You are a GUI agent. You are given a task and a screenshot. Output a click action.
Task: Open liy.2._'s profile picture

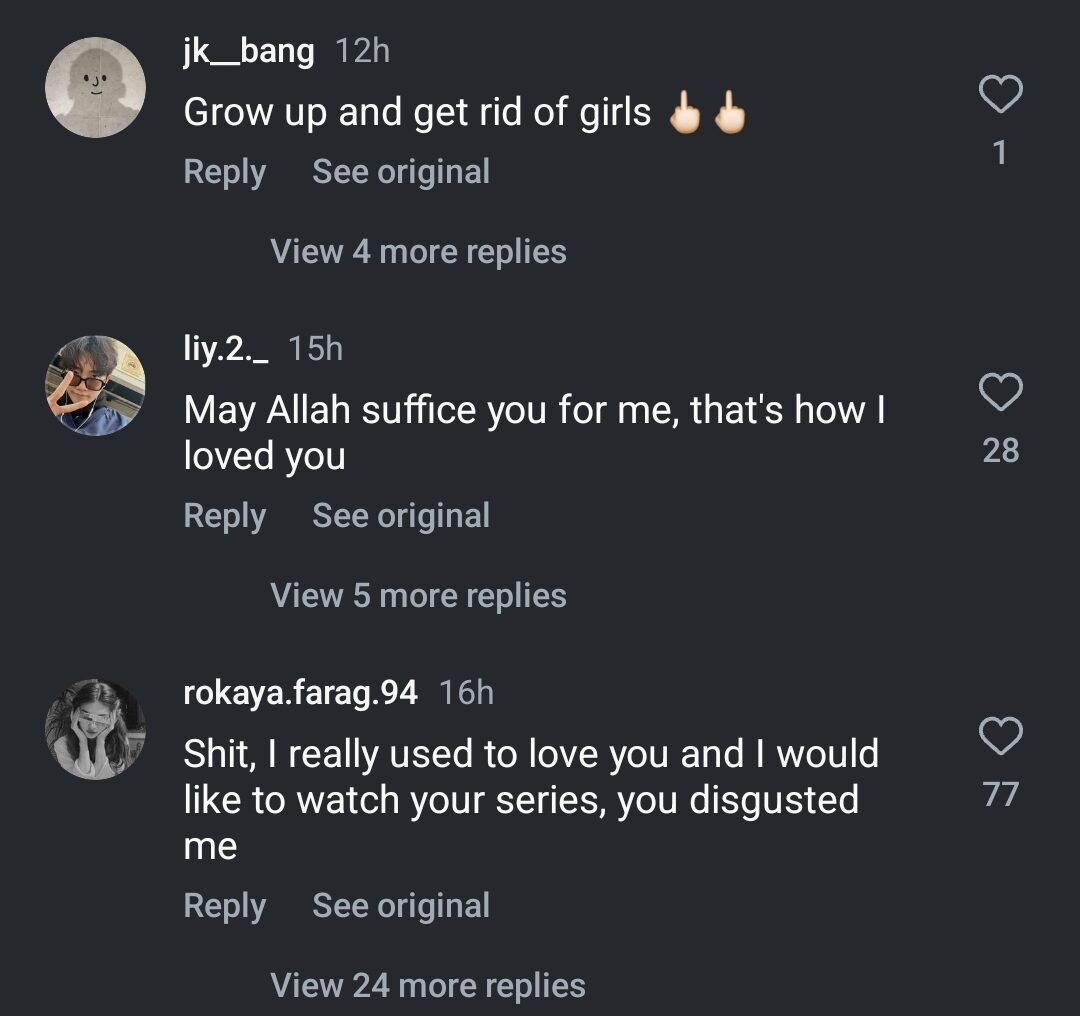96,386
